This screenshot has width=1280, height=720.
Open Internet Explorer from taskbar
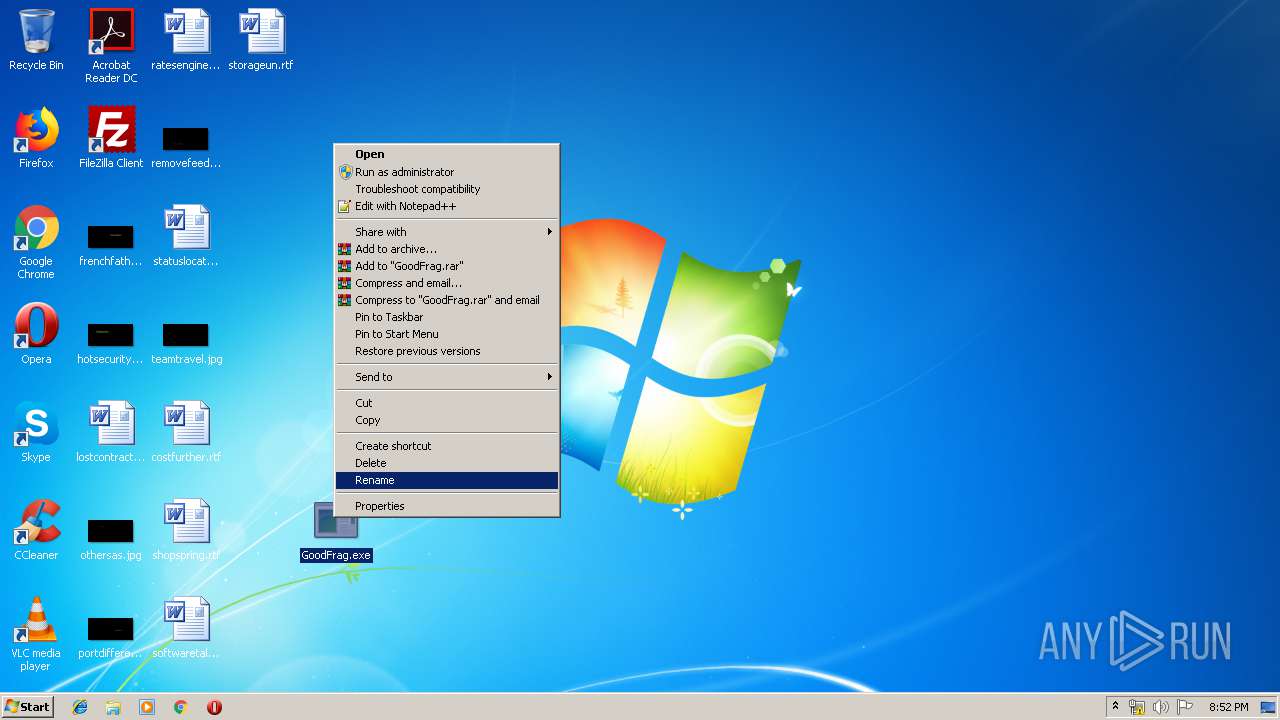pyautogui.click(x=80, y=707)
